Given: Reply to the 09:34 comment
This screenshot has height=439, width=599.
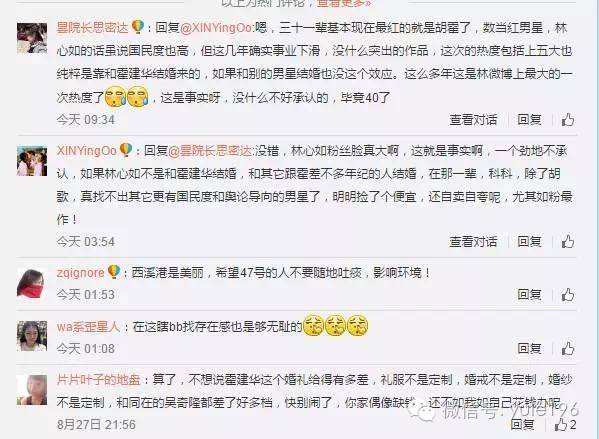Looking at the screenshot, I should point(529,120).
